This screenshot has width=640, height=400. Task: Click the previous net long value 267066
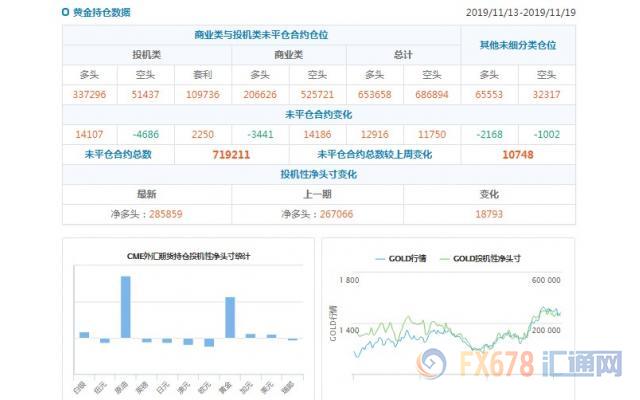(336, 214)
